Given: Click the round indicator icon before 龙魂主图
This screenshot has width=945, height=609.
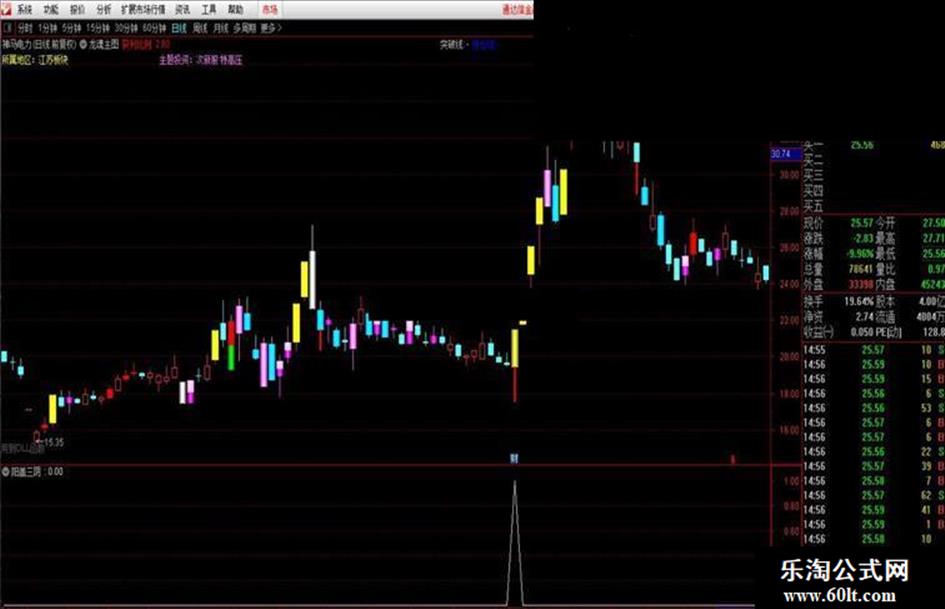Looking at the screenshot, I should (x=83, y=44).
